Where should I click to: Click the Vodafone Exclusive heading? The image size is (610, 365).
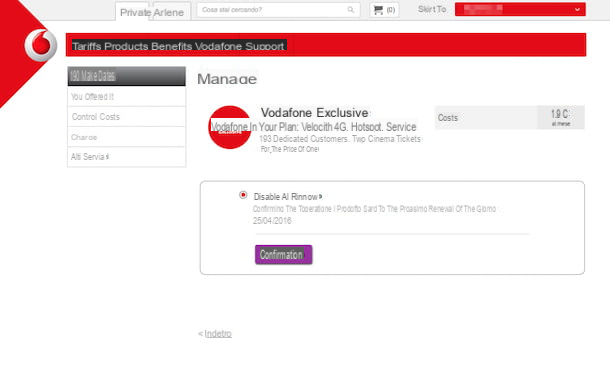pyautogui.click(x=314, y=113)
